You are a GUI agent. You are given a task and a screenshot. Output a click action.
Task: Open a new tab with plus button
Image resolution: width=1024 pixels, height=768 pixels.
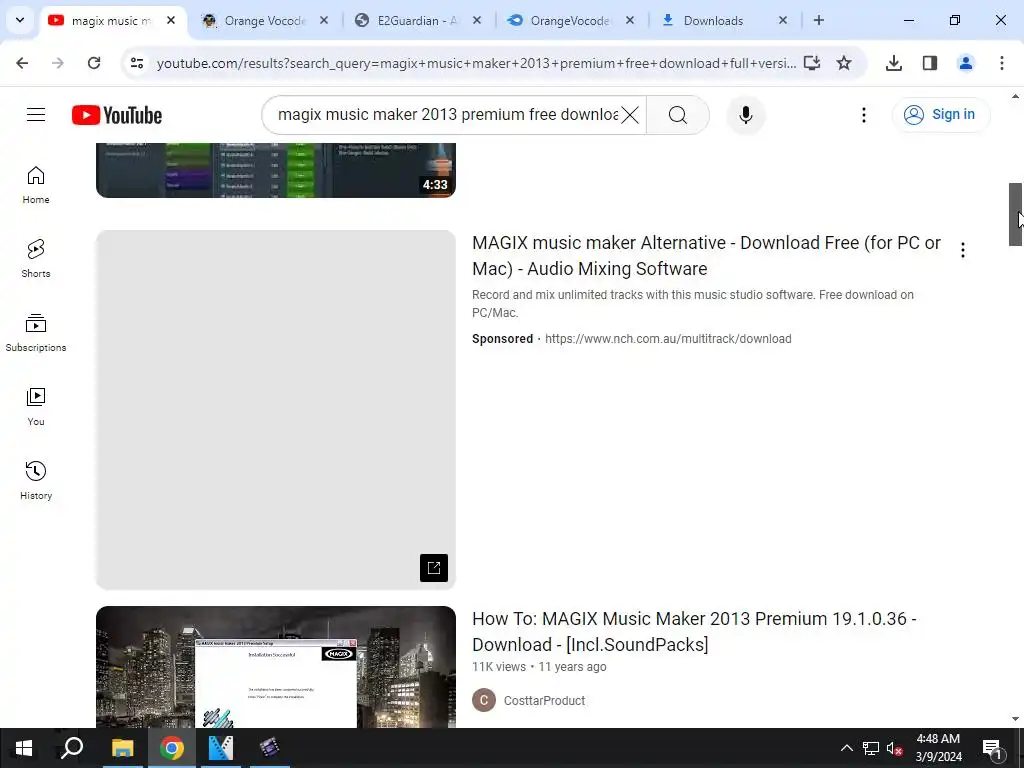pos(818,21)
